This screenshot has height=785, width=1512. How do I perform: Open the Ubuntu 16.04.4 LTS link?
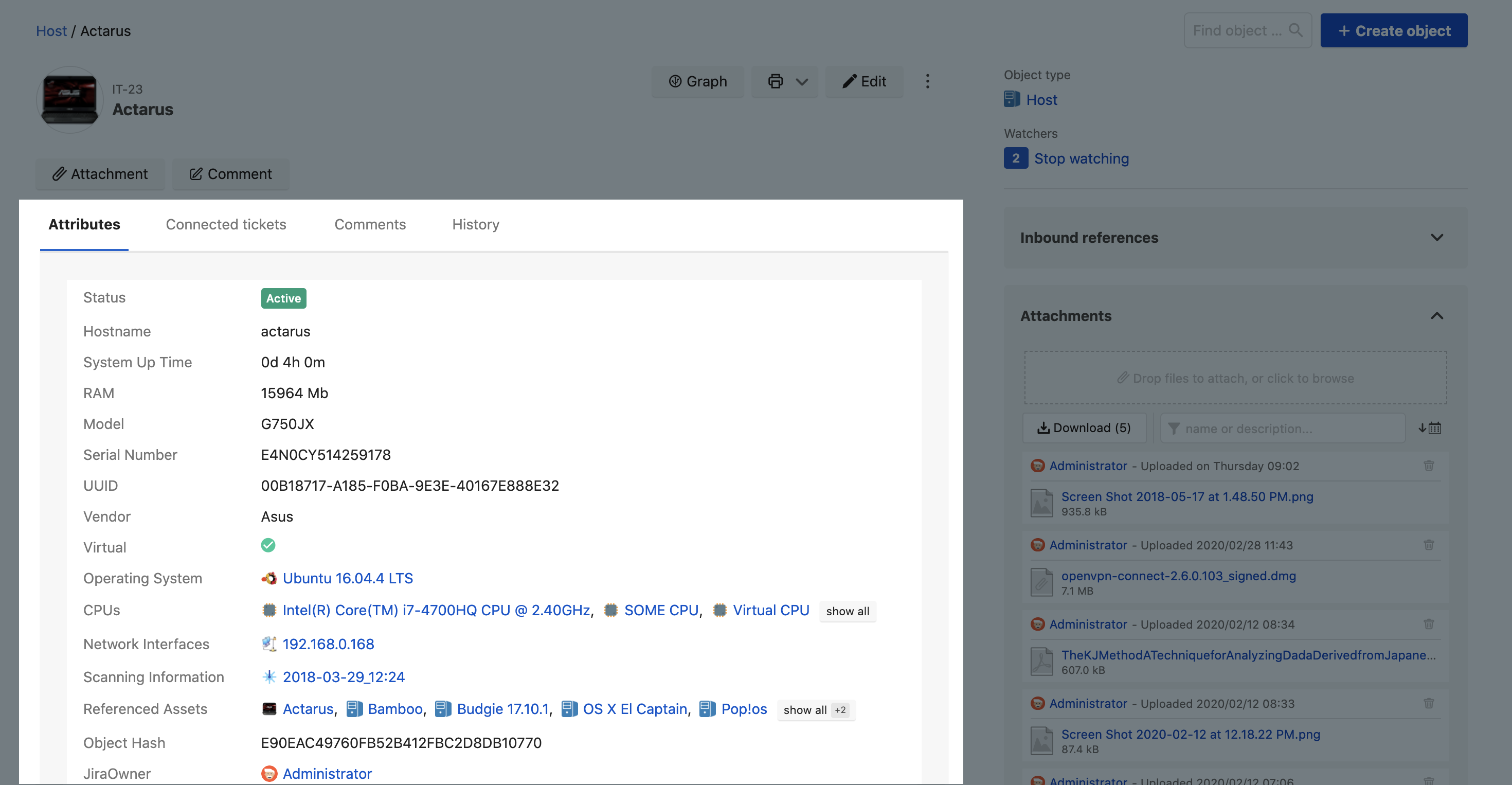[x=348, y=578]
